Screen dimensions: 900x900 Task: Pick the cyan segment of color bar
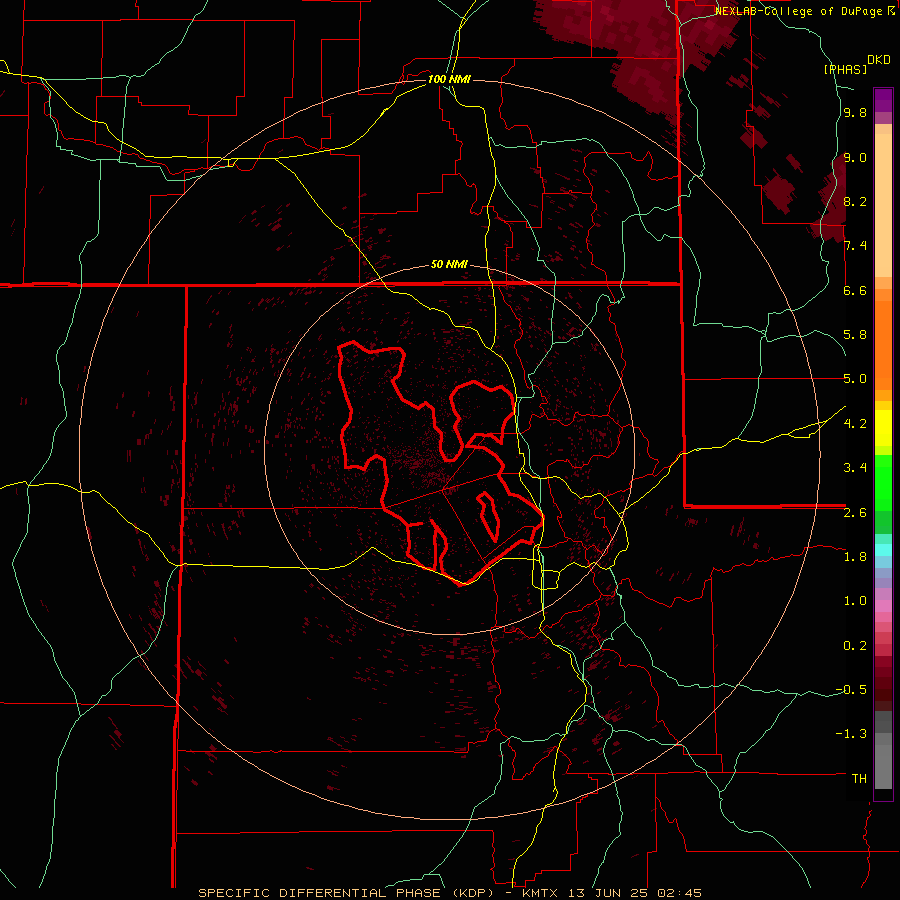point(883,549)
